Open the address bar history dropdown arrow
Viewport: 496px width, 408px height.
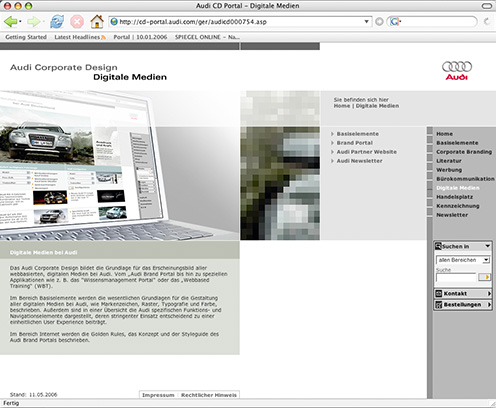[x=366, y=22]
